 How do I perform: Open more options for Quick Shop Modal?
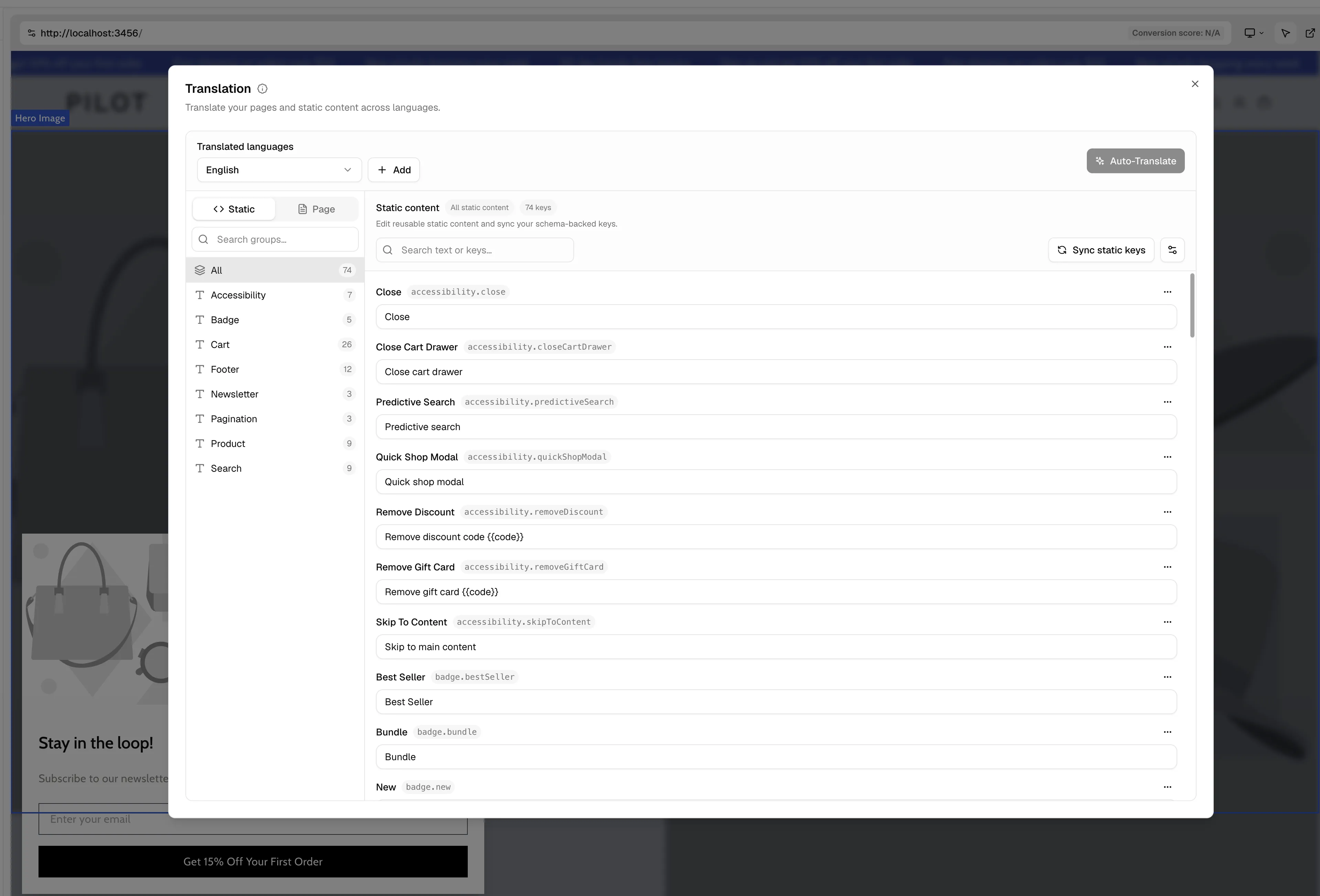(x=1167, y=457)
